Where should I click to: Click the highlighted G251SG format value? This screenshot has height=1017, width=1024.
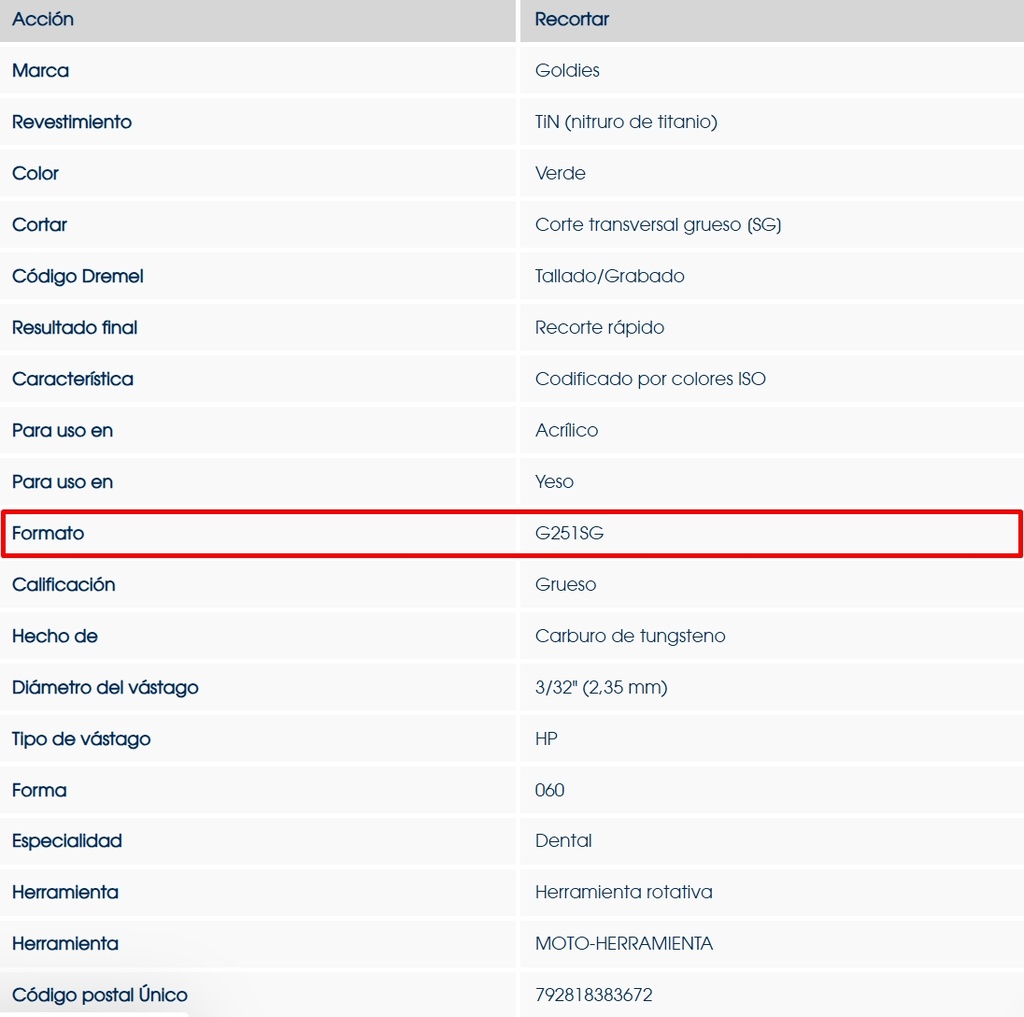point(569,533)
